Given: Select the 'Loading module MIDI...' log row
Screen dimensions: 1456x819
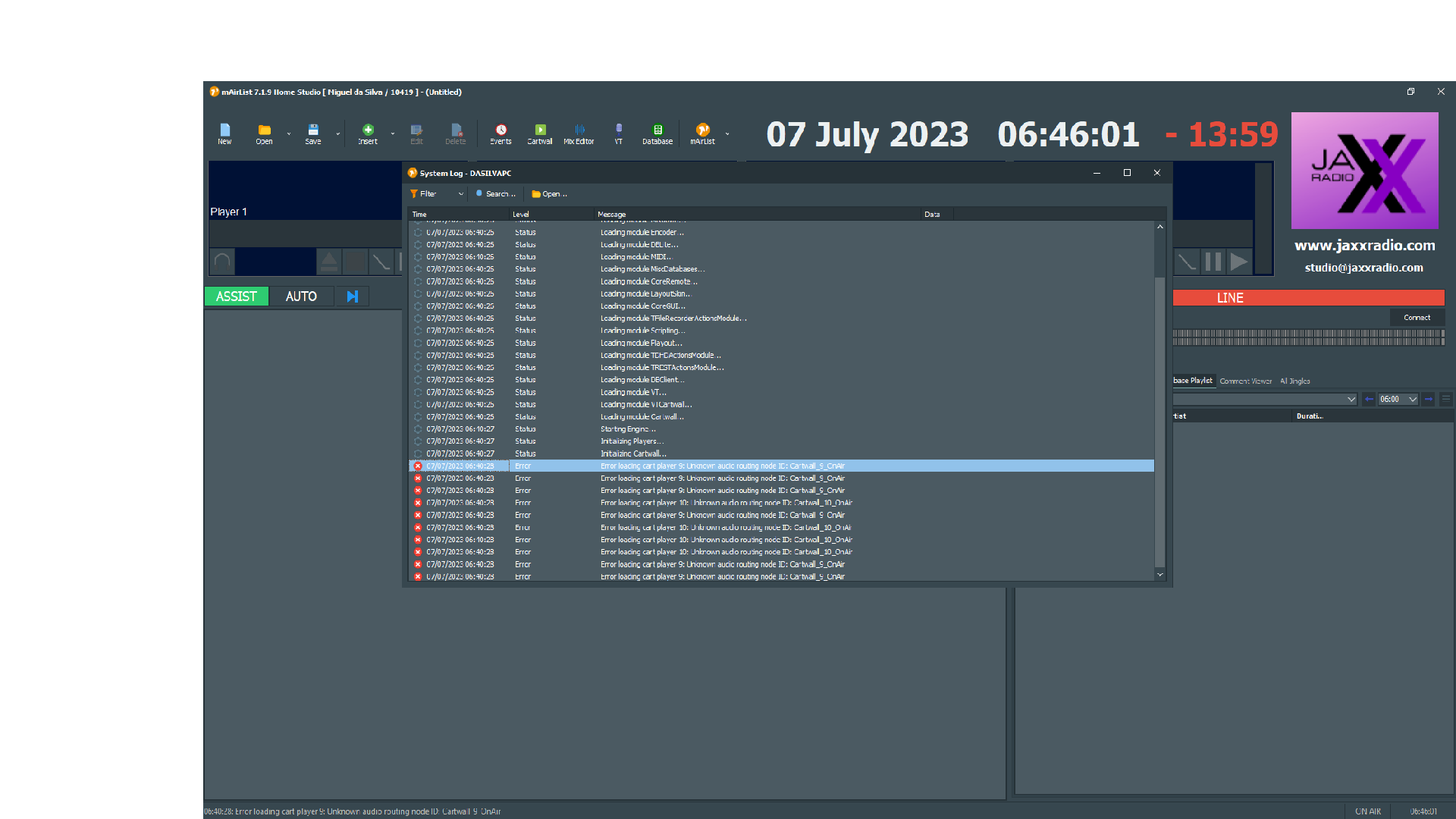Looking at the screenshot, I should (781, 257).
